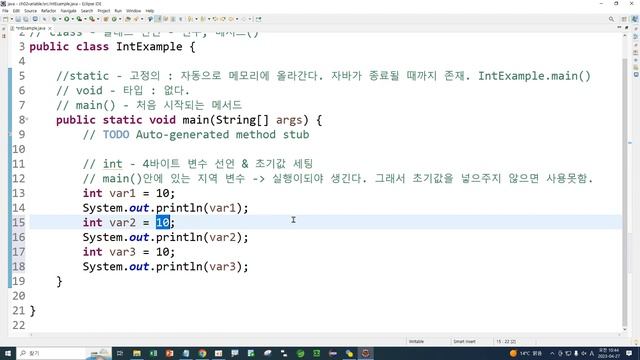This screenshot has height=360, width=640.
Task: Click the green Run toolbar button
Action: click(67, 19)
